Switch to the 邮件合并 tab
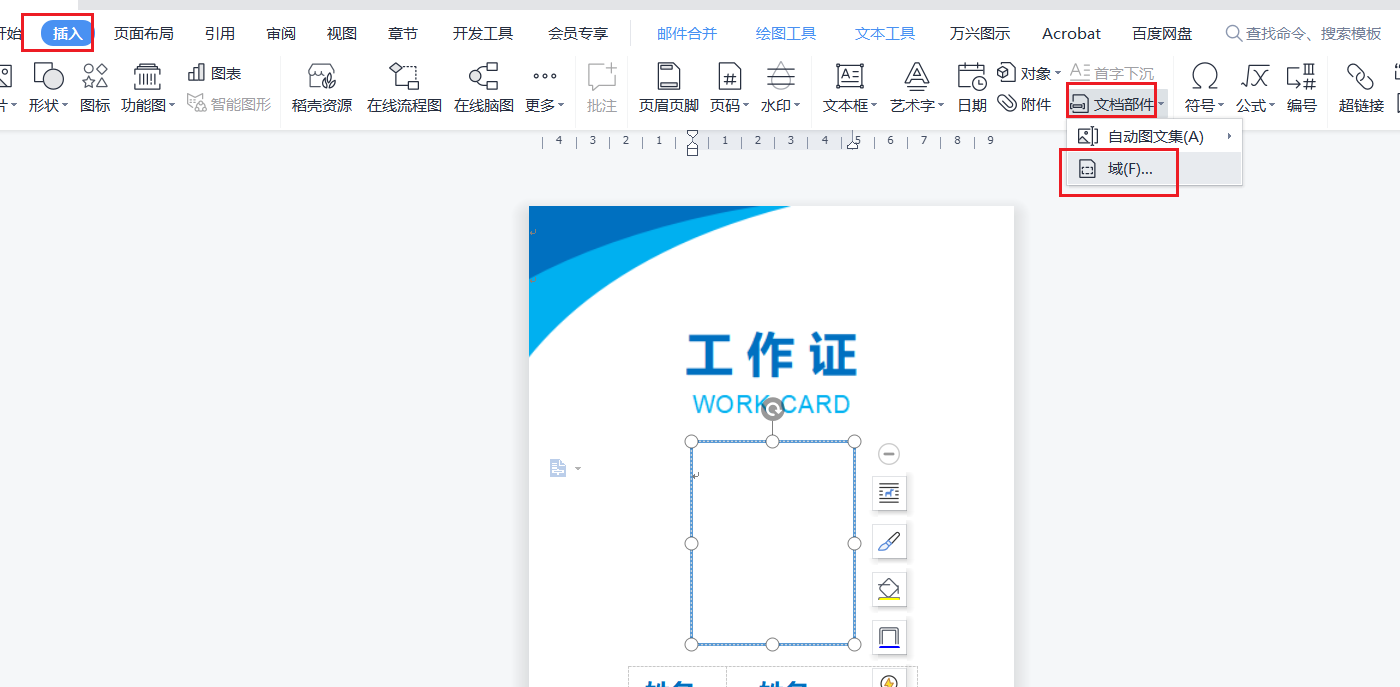The height and width of the screenshot is (687, 1400). coord(687,33)
